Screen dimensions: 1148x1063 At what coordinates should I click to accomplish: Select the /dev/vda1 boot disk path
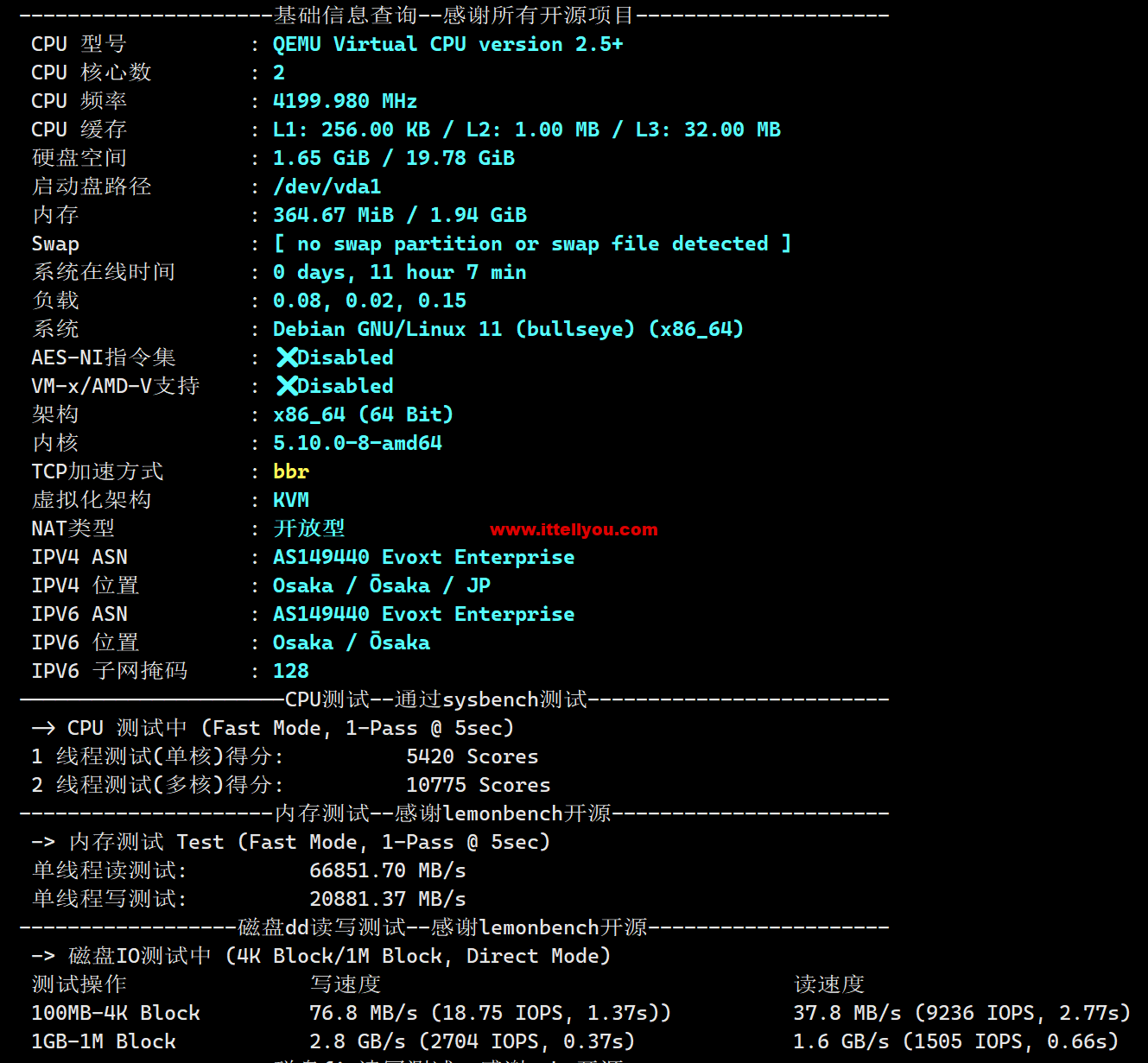pyautogui.click(x=327, y=187)
